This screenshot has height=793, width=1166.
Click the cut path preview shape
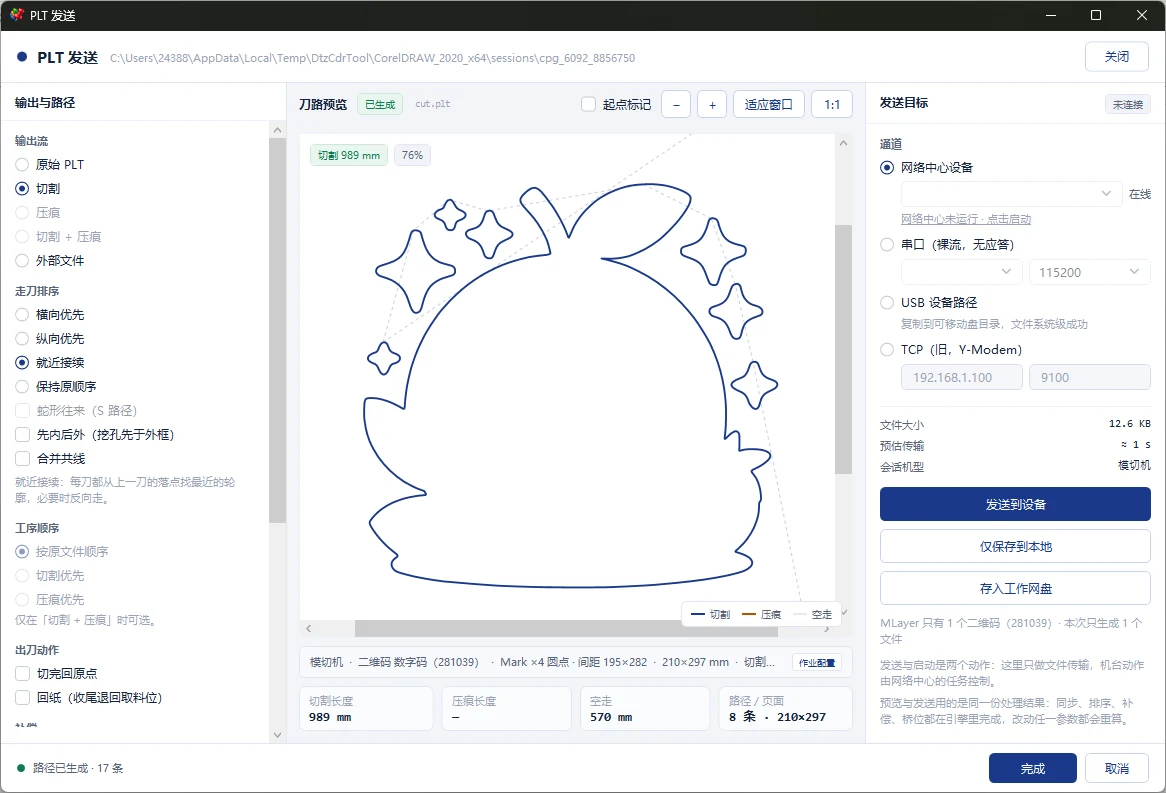point(571,385)
